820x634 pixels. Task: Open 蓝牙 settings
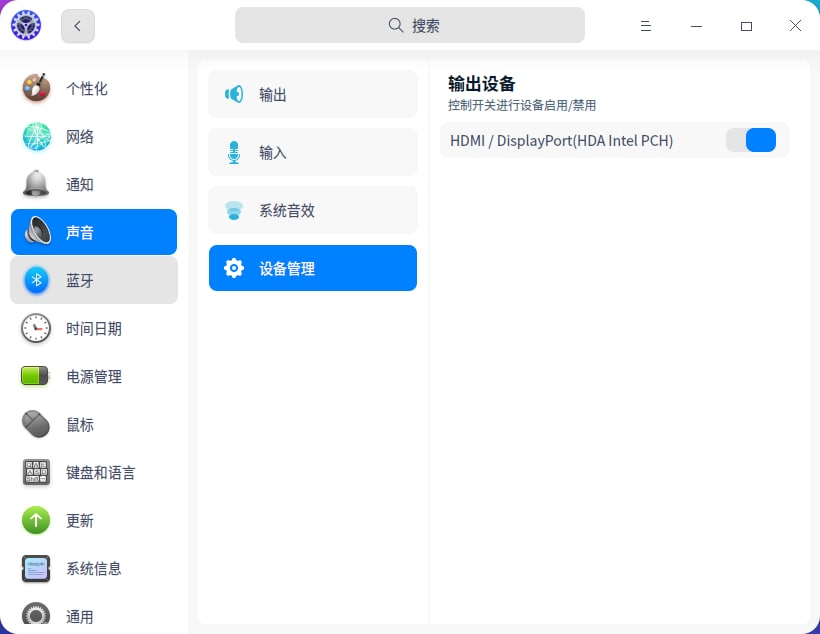coord(94,280)
